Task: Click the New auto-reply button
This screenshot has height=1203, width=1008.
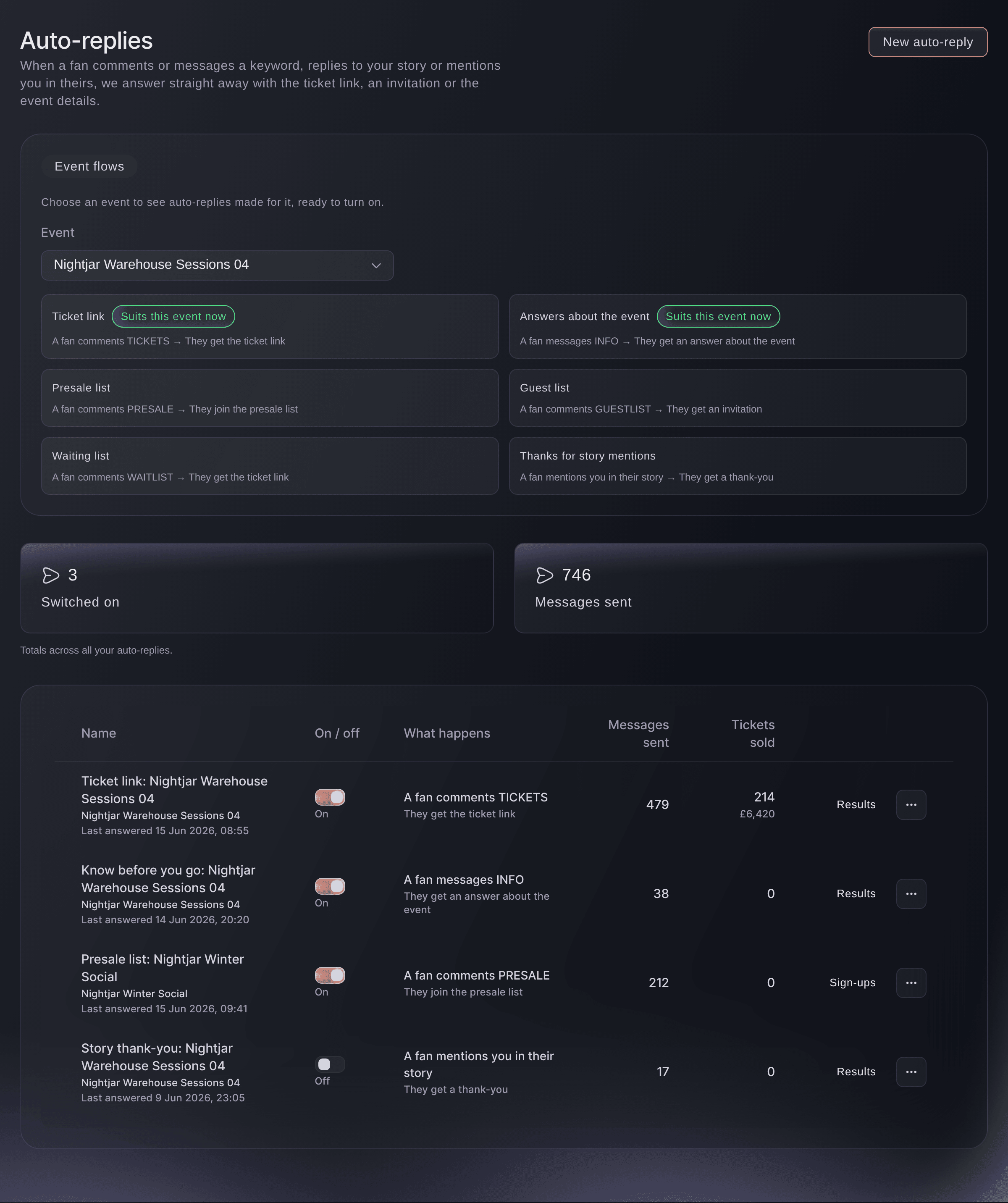Action: coord(928,42)
